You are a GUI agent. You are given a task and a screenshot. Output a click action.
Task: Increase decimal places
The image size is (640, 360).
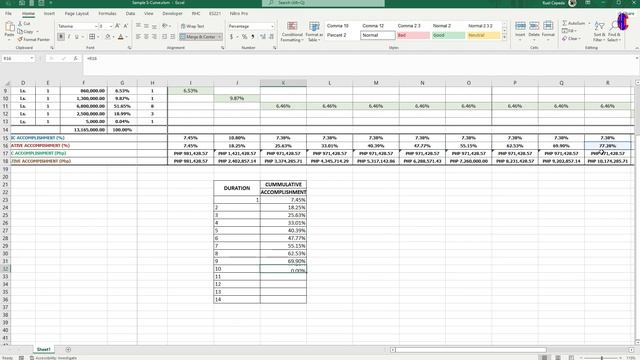[262, 37]
